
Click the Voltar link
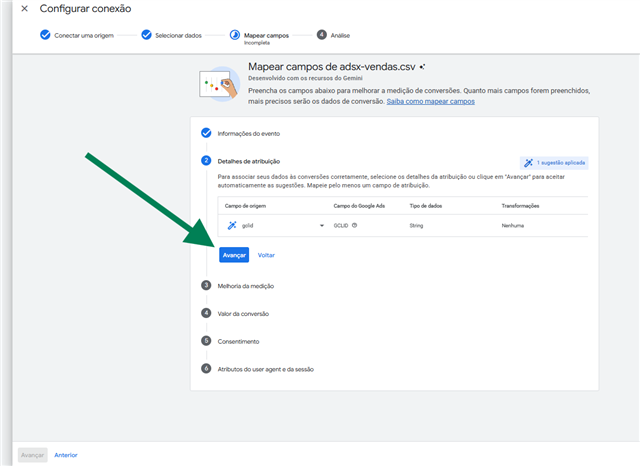click(x=266, y=255)
